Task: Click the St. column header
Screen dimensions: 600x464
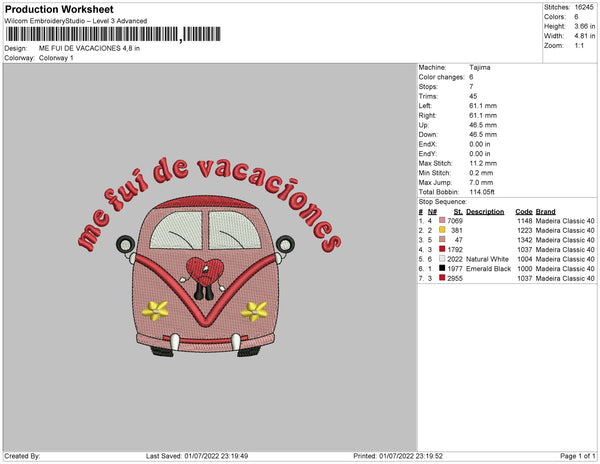Action: (457, 212)
